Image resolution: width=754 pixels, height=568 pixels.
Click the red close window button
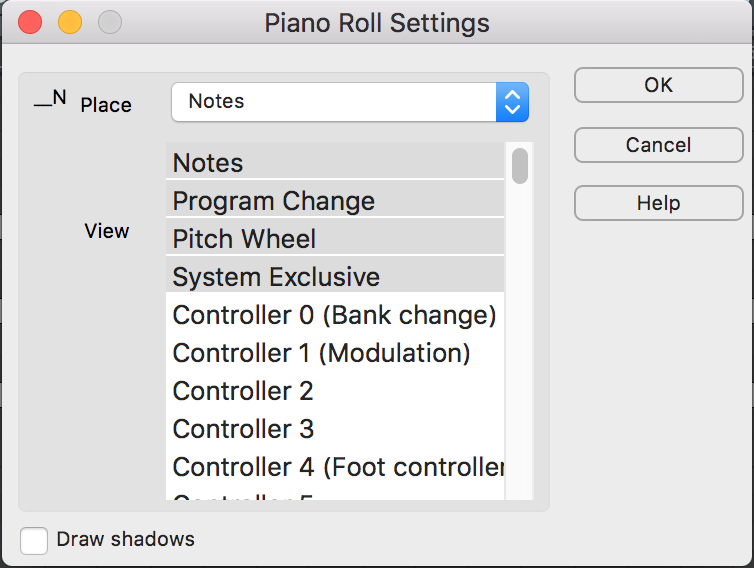pos(30,22)
